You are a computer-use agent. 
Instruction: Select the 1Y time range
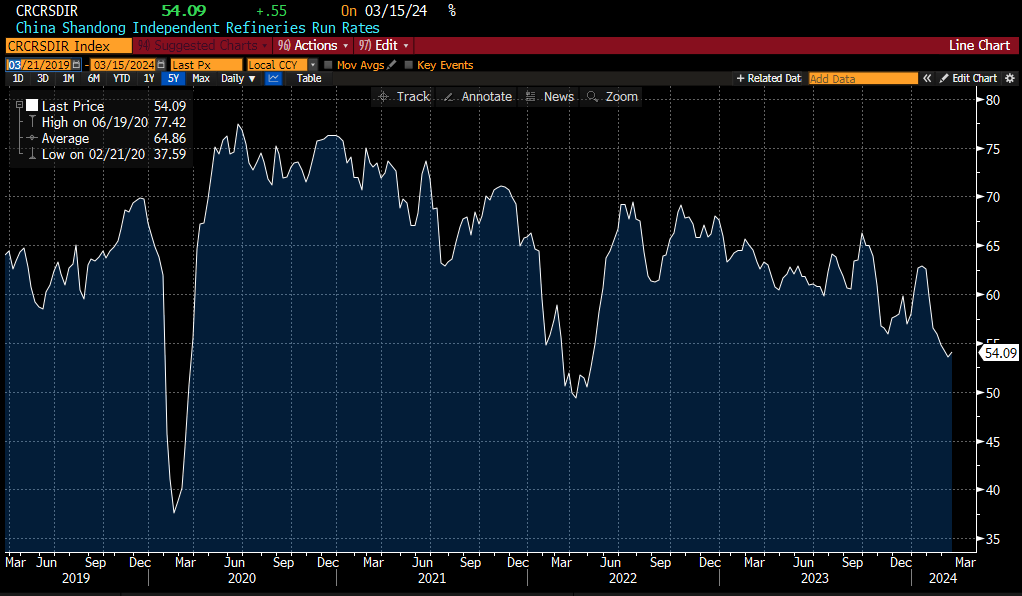pos(149,78)
